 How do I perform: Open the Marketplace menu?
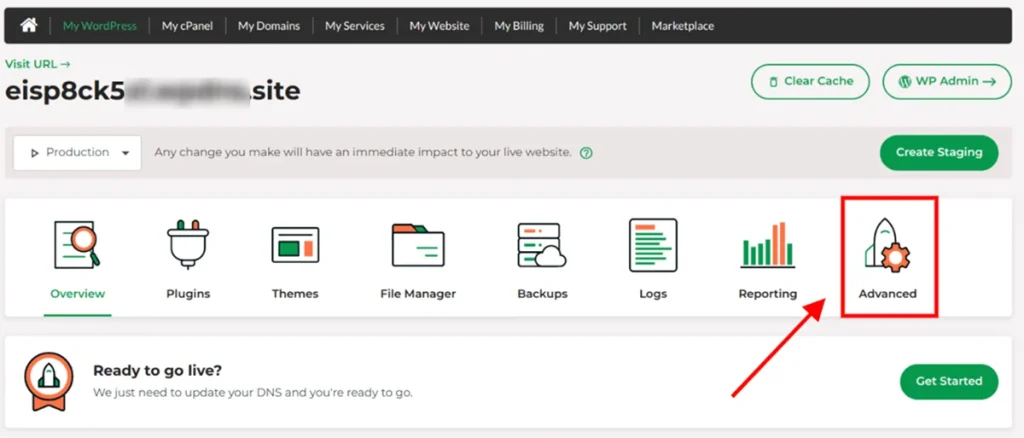(682, 26)
